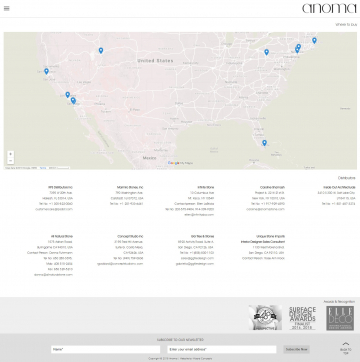
Task: Select the San Diego map pin
Action: [73, 100]
